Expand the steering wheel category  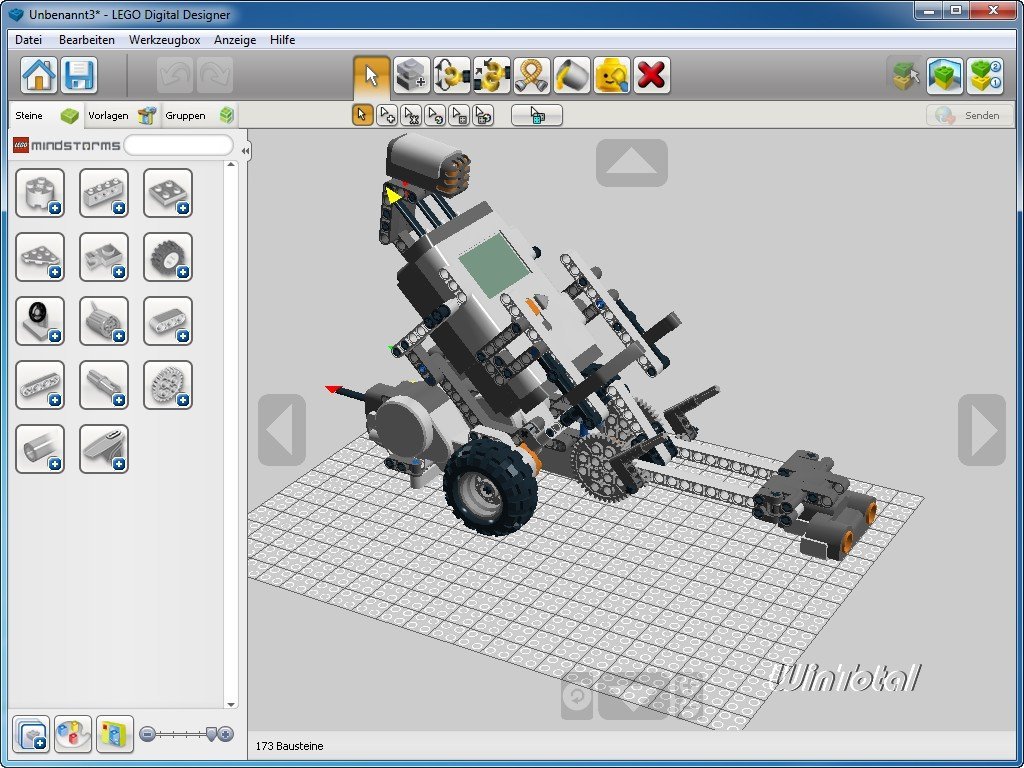[40, 321]
